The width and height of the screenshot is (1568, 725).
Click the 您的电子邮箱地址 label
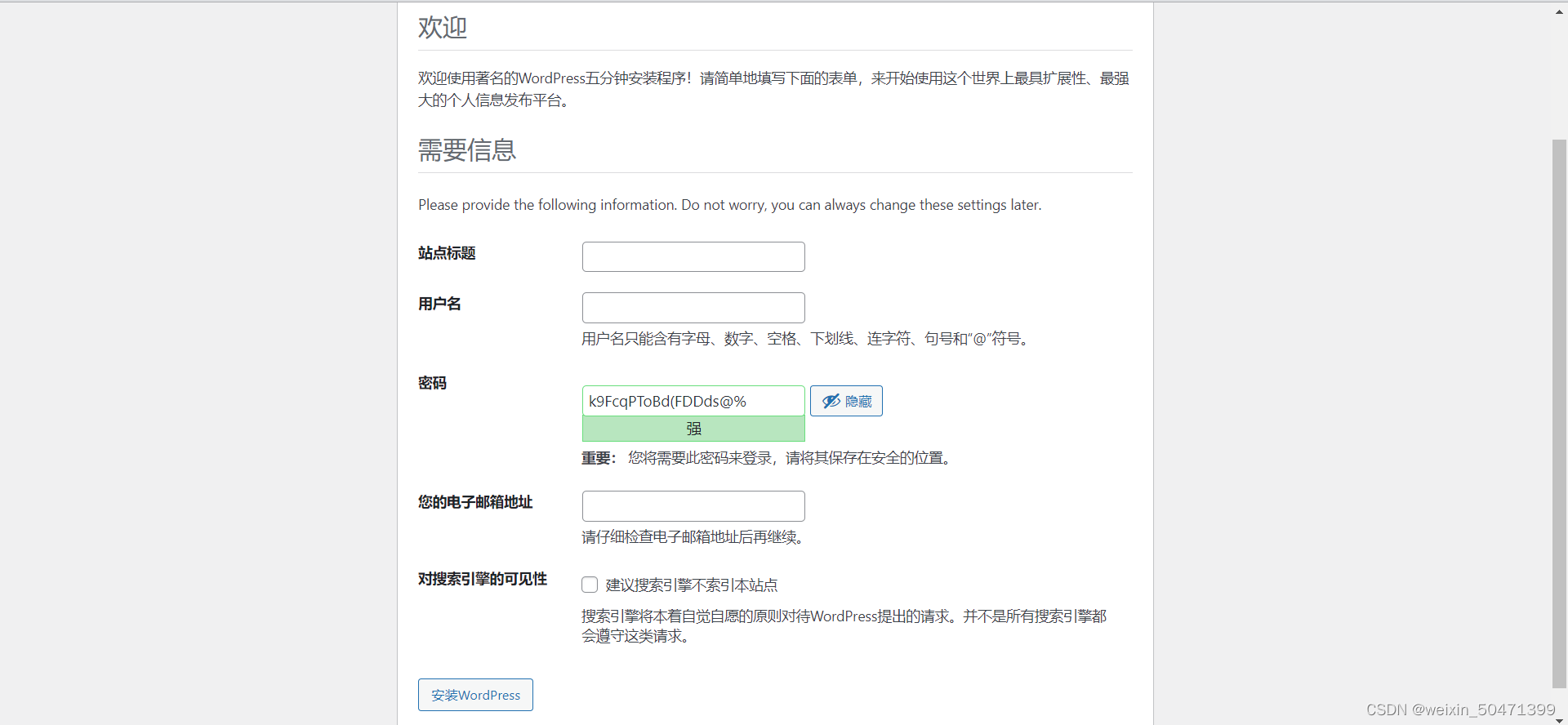[475, 502]
